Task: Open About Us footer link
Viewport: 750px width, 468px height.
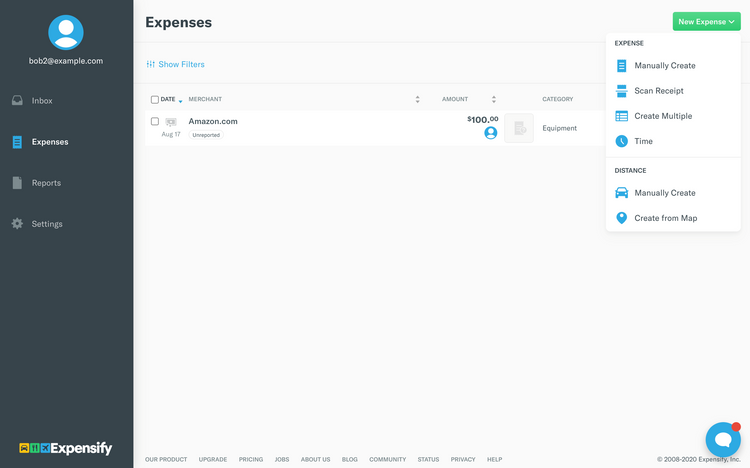Action: 315,459
